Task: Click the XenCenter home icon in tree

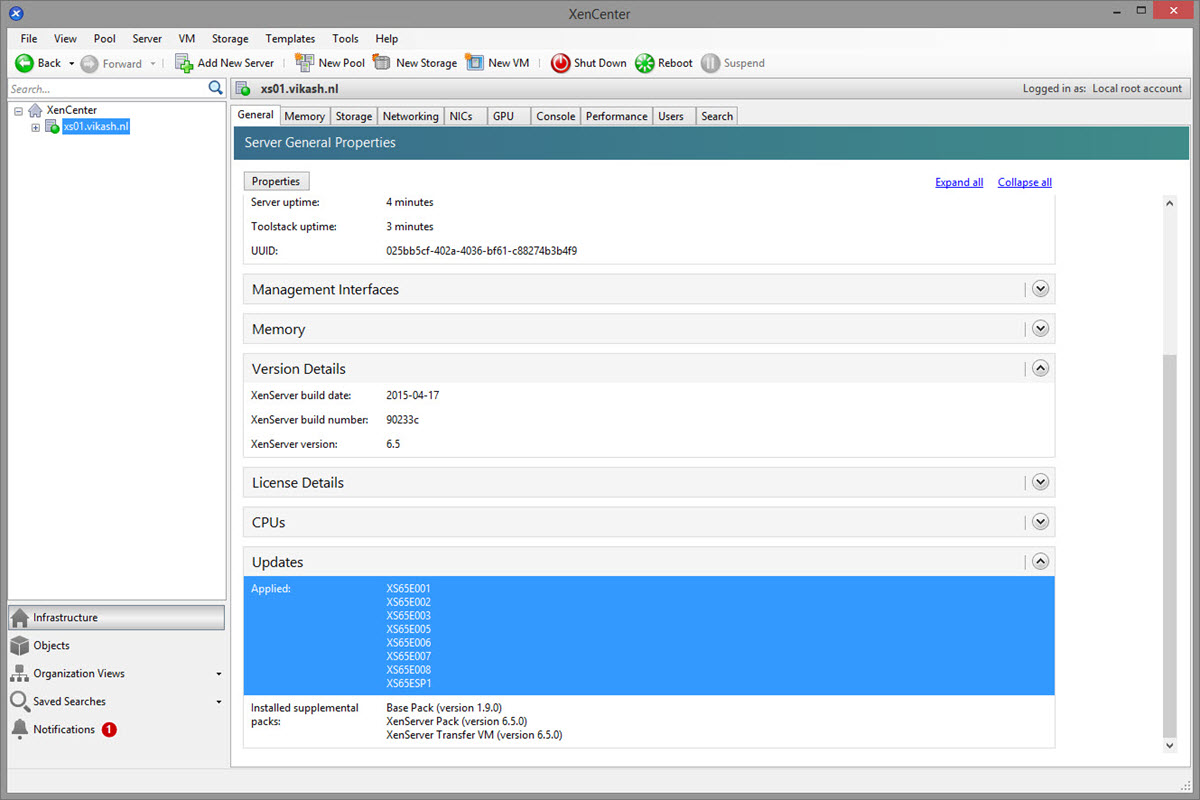Action: [36, 110]
